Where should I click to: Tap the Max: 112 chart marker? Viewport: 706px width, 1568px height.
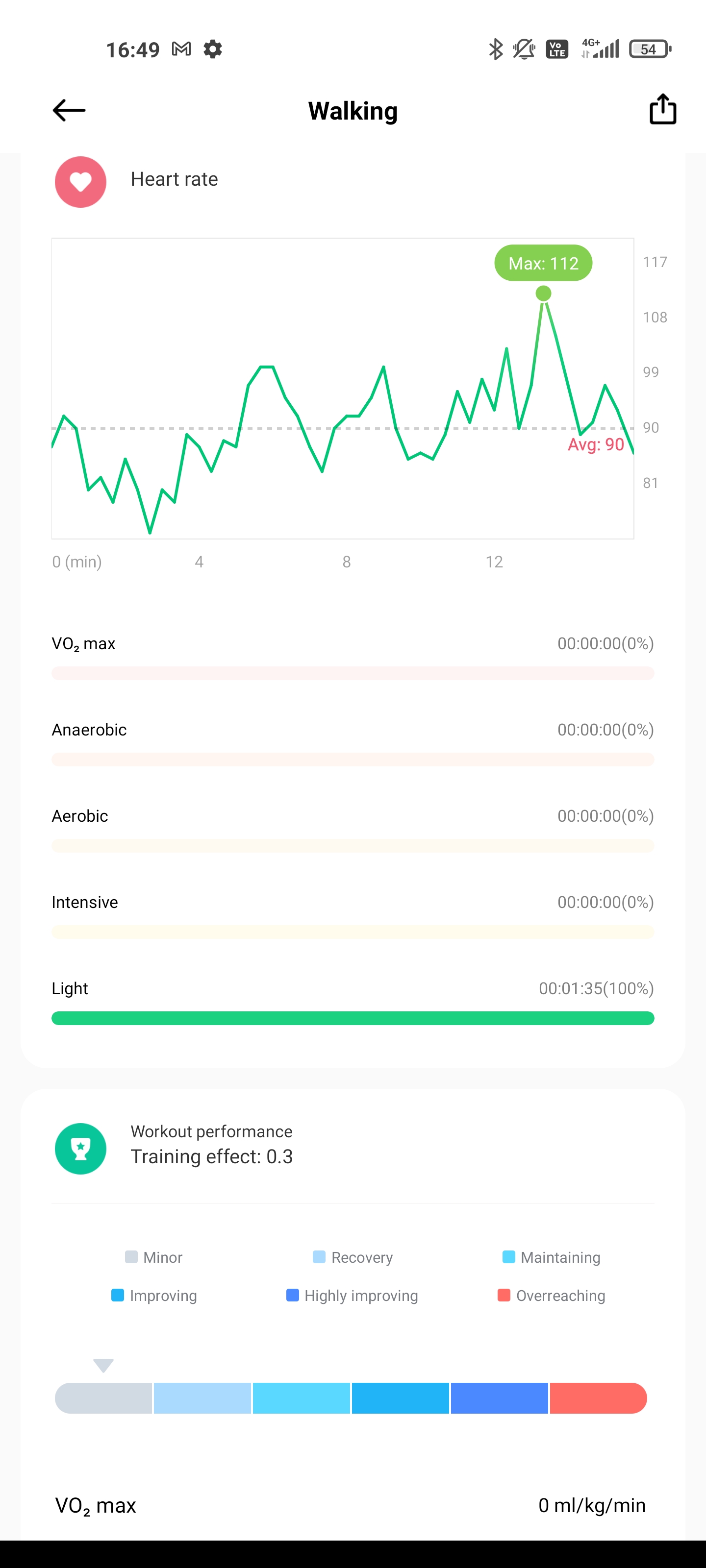coord(543,263)
